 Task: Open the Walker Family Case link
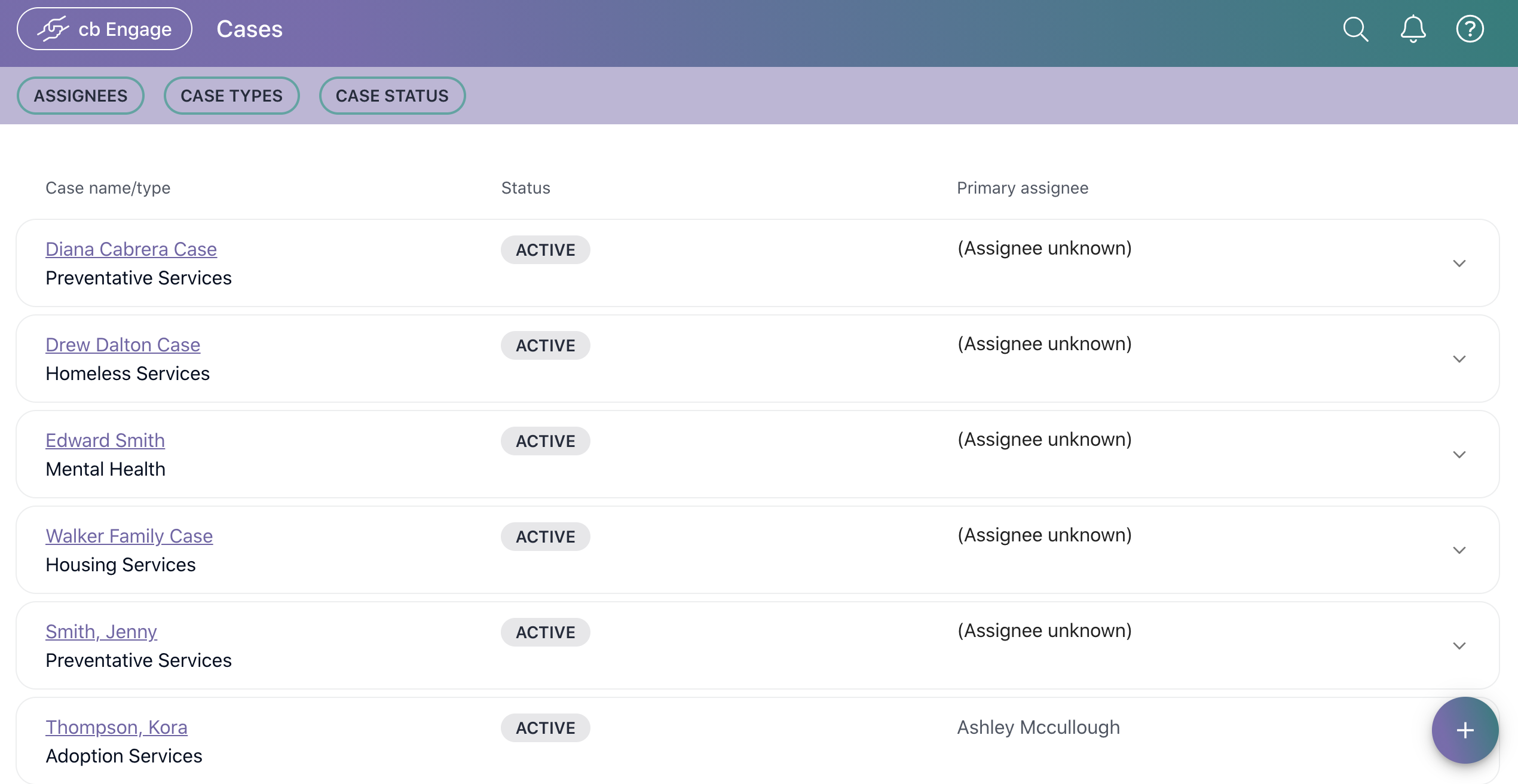[129, 535]
